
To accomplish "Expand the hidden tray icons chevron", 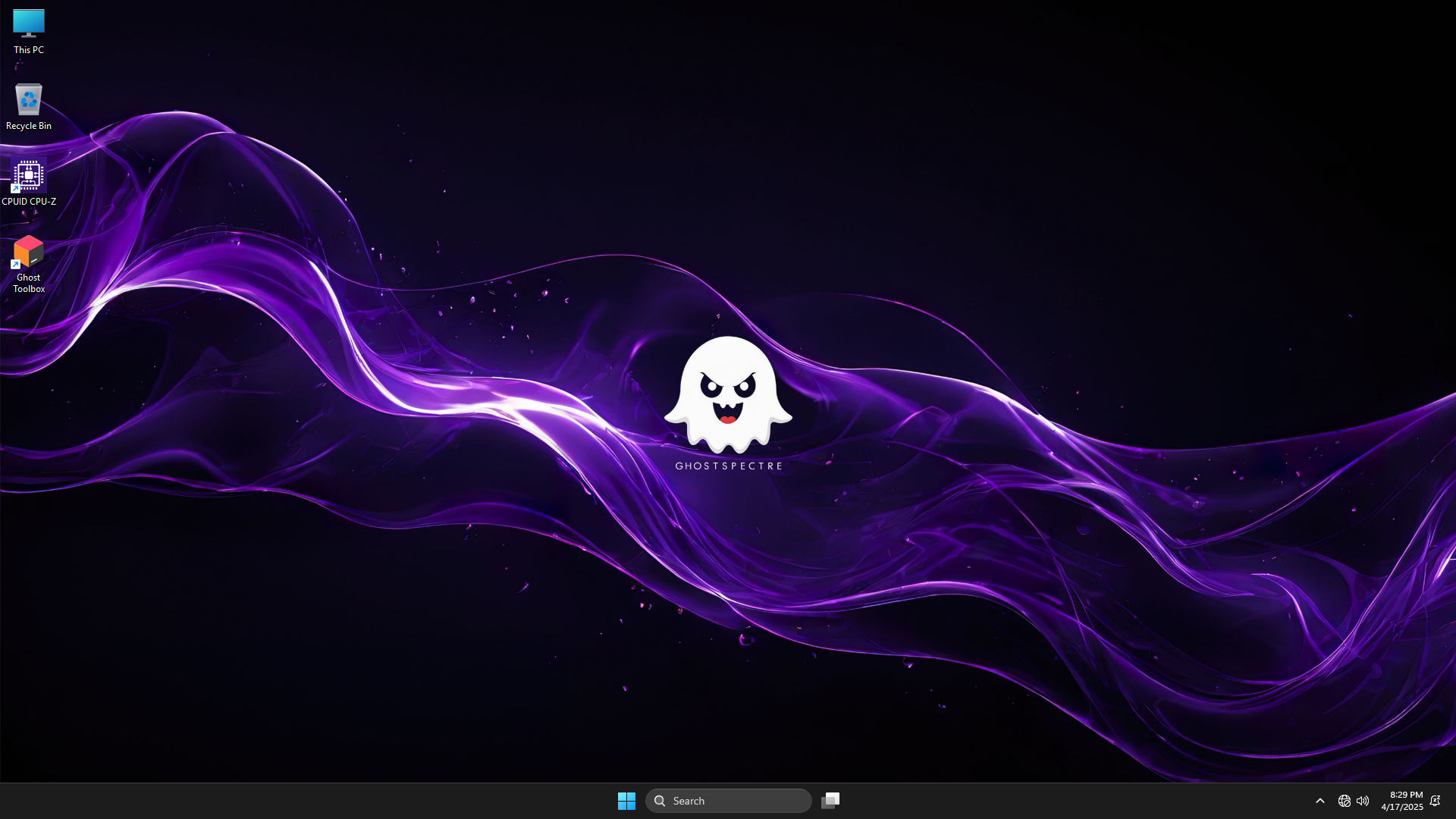I will [x=1319, y=801].
